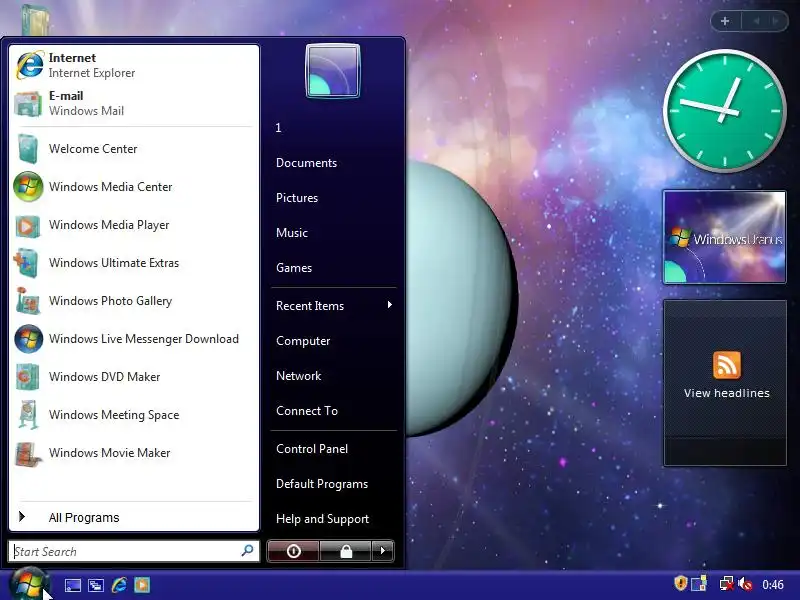Click the taskbar clock 0:46
Screen dimensions: 800x600
click(773, 585)
